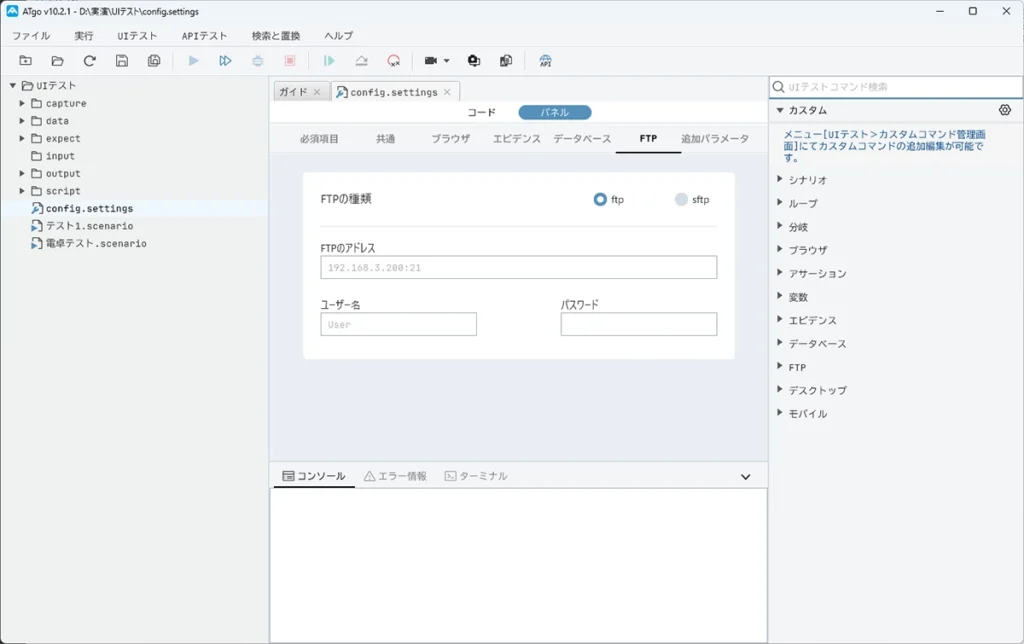Open the ターミナル tab
This screenshot has height=644, width=1024.
(x=476, y=476)
